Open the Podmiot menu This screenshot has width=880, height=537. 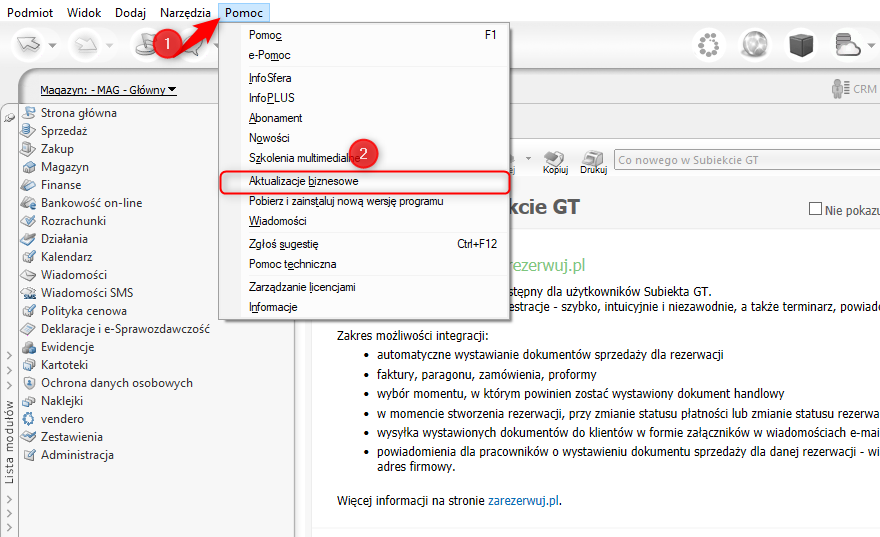pos(30,12)
